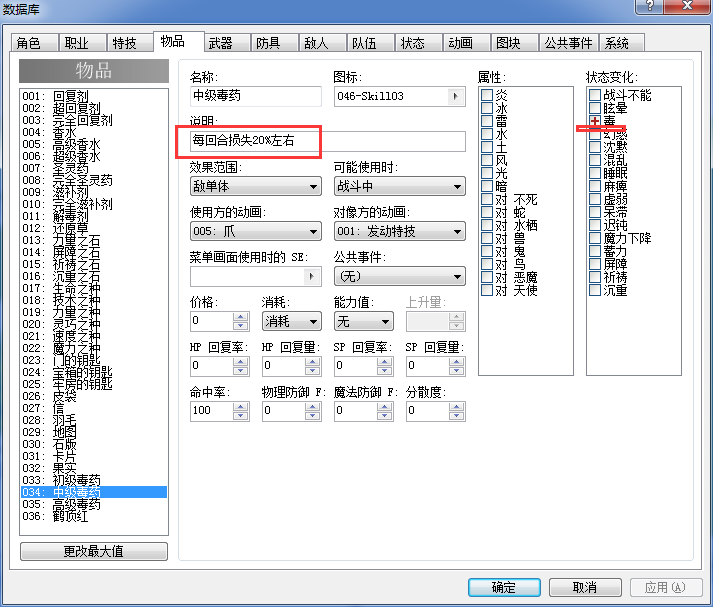This screenshot has width=713, height=607.
Task: Toggle the 对 天使 element checkbox
Action: [487, 290]
